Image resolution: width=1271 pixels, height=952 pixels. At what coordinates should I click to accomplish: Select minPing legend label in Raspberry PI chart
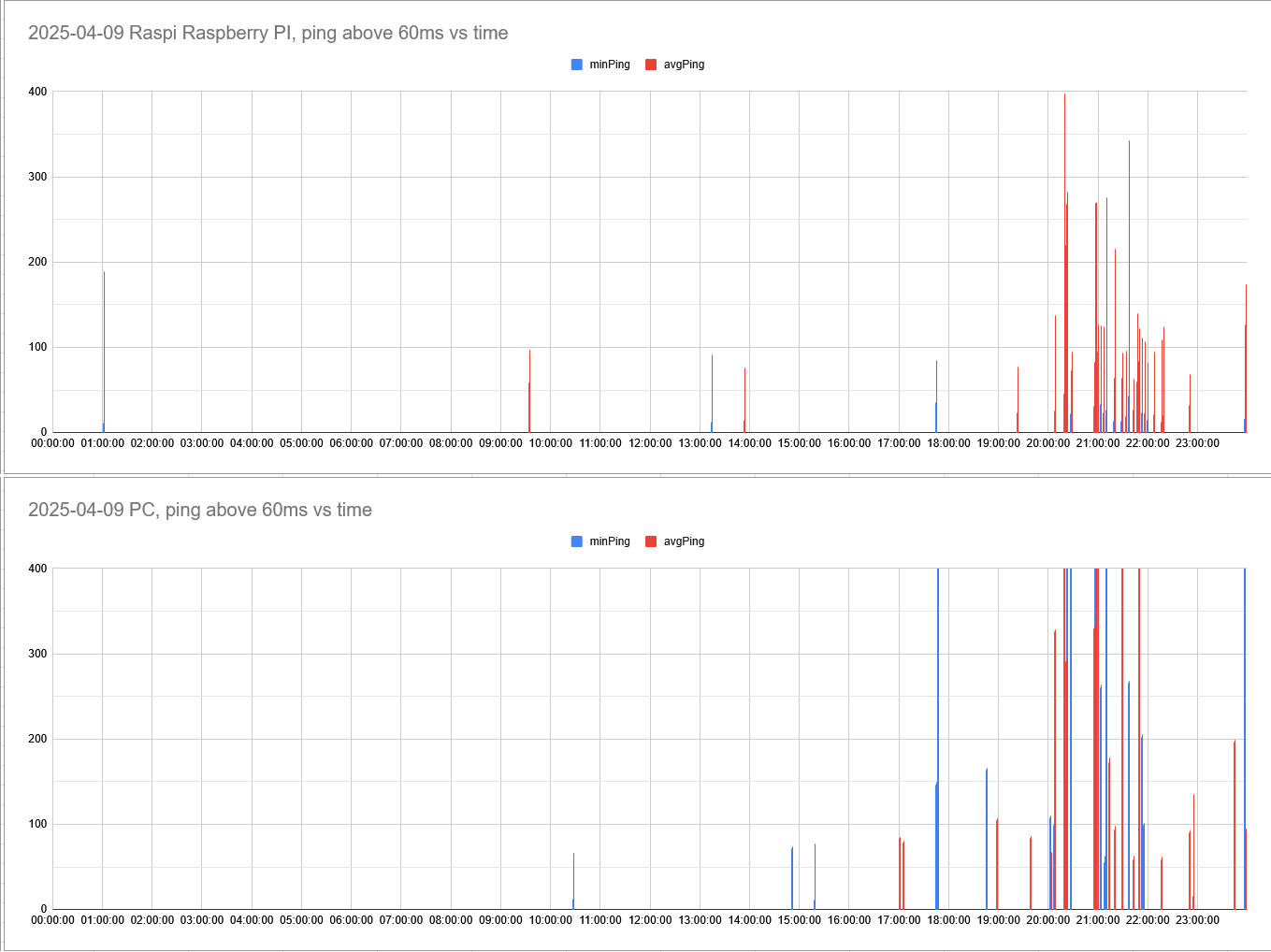pos(609,65)
